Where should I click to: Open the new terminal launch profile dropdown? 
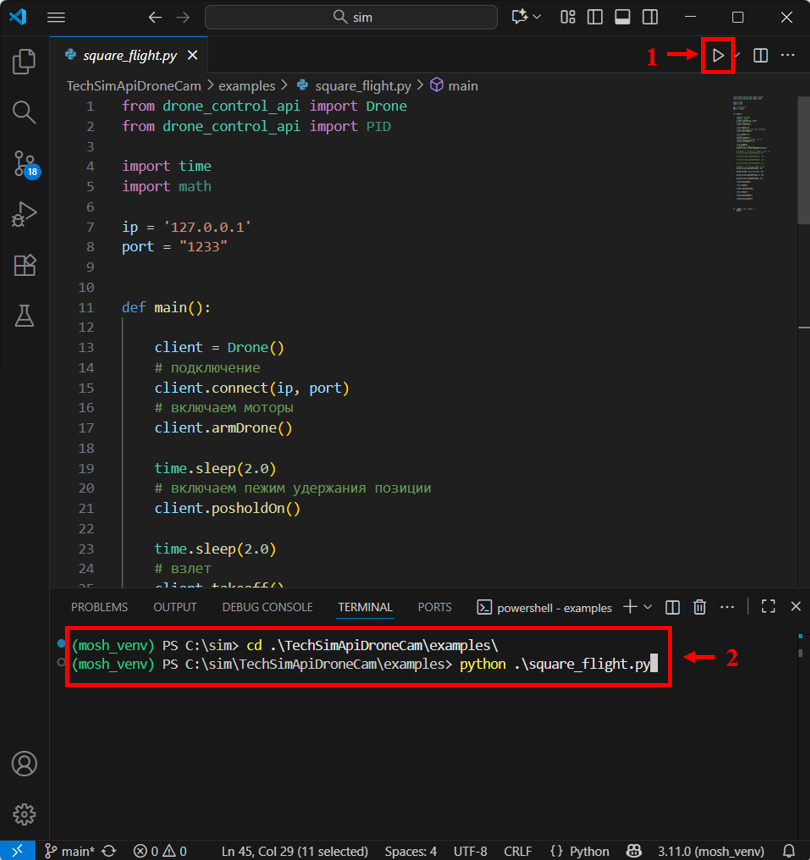[x=648, y=607]
